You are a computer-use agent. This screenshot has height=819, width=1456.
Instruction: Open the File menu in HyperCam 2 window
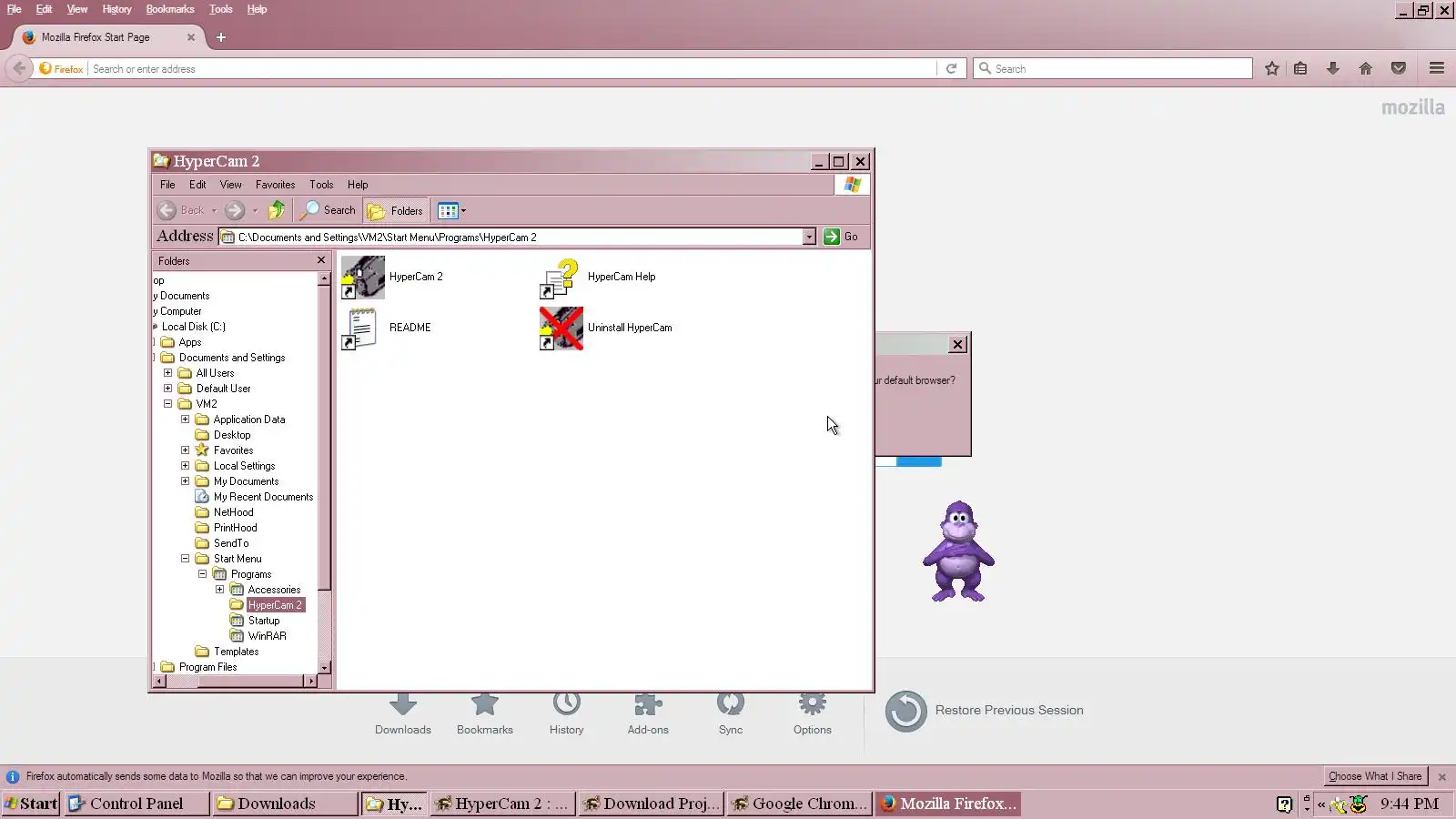click(x=167, y=185)
